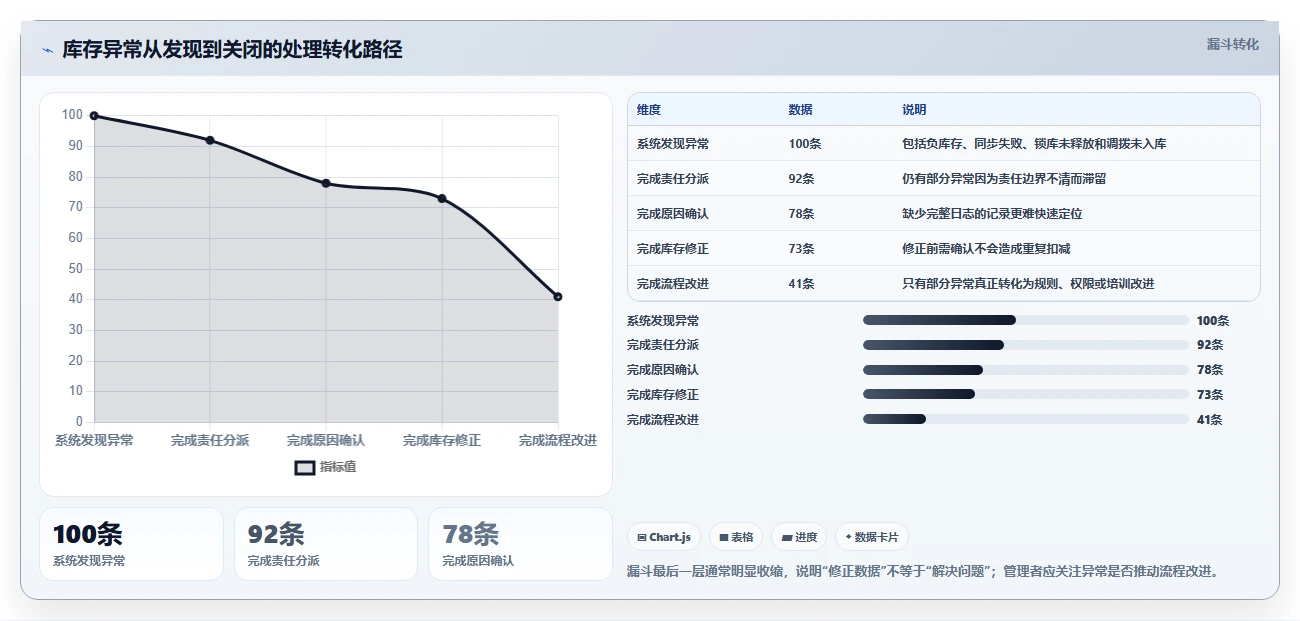
Task: Click the 完成原因确认 label in progress list
Action: pos(663,370)
